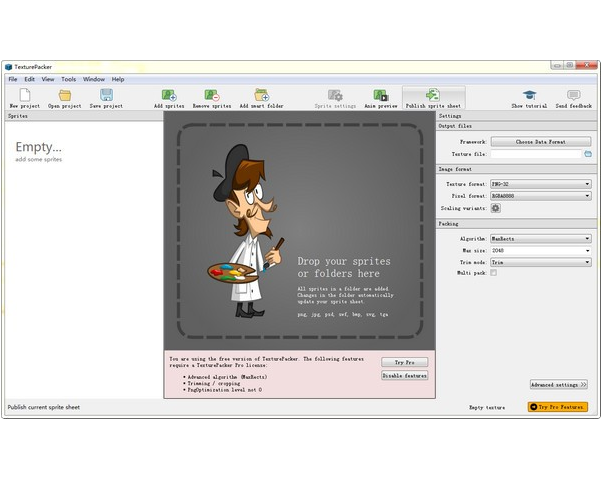Screen dimensions: 604x480
Task: Open the File menu
Action: pos(13,79)
